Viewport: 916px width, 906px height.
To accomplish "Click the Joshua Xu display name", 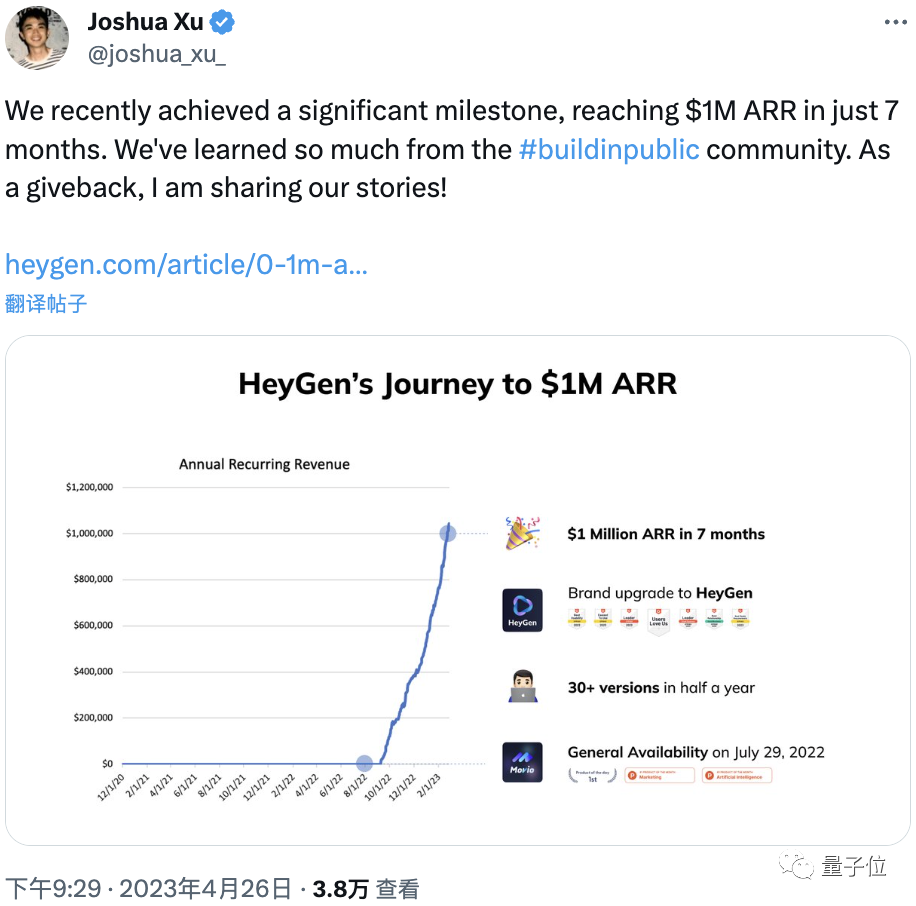I will 145,22.
